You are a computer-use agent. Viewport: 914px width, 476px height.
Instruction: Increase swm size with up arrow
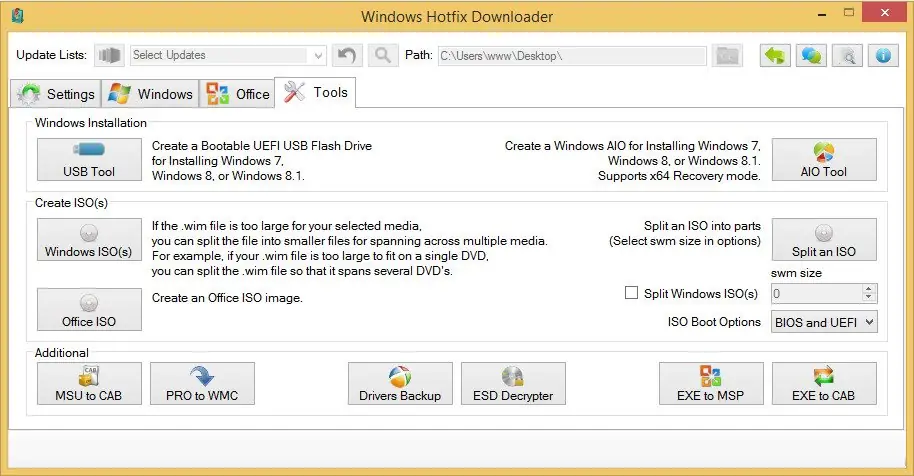coord(869,289)
